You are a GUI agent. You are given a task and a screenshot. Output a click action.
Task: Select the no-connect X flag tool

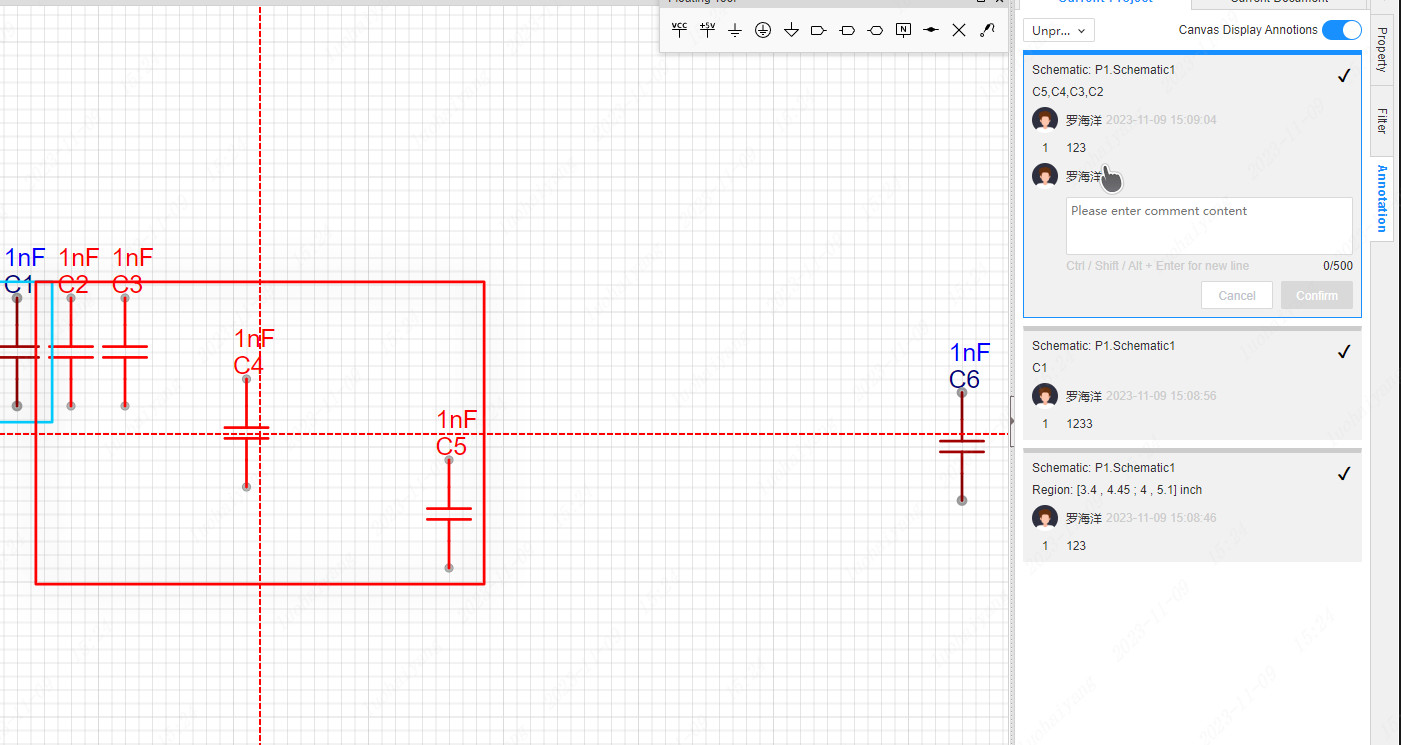(959, 30)
